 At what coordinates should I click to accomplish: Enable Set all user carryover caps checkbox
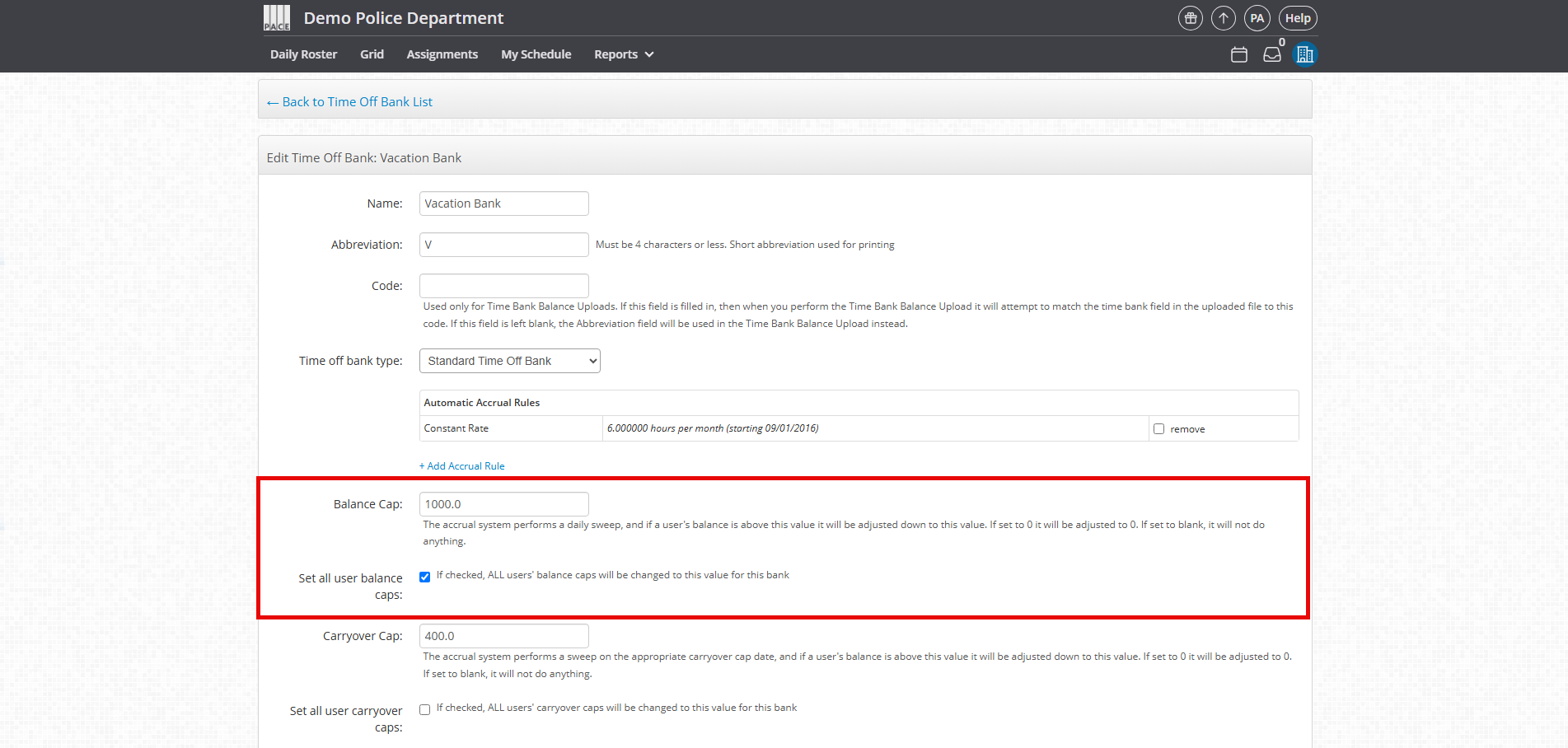424,709
